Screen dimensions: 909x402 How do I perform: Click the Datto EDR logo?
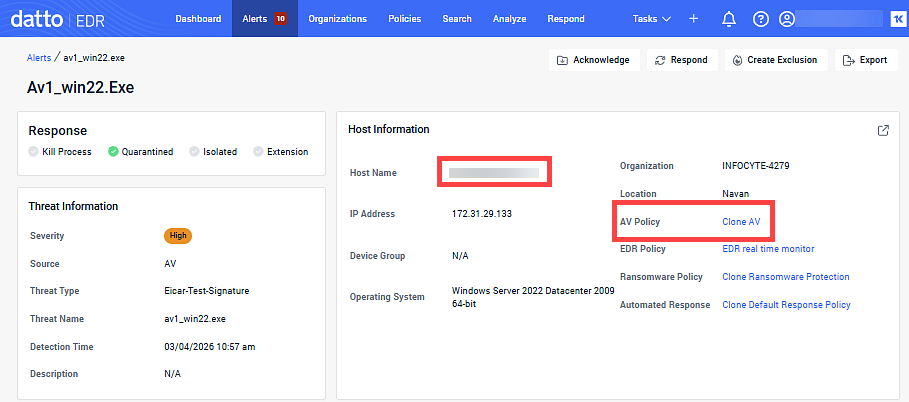pyautogui.click(x=69, y=18)
